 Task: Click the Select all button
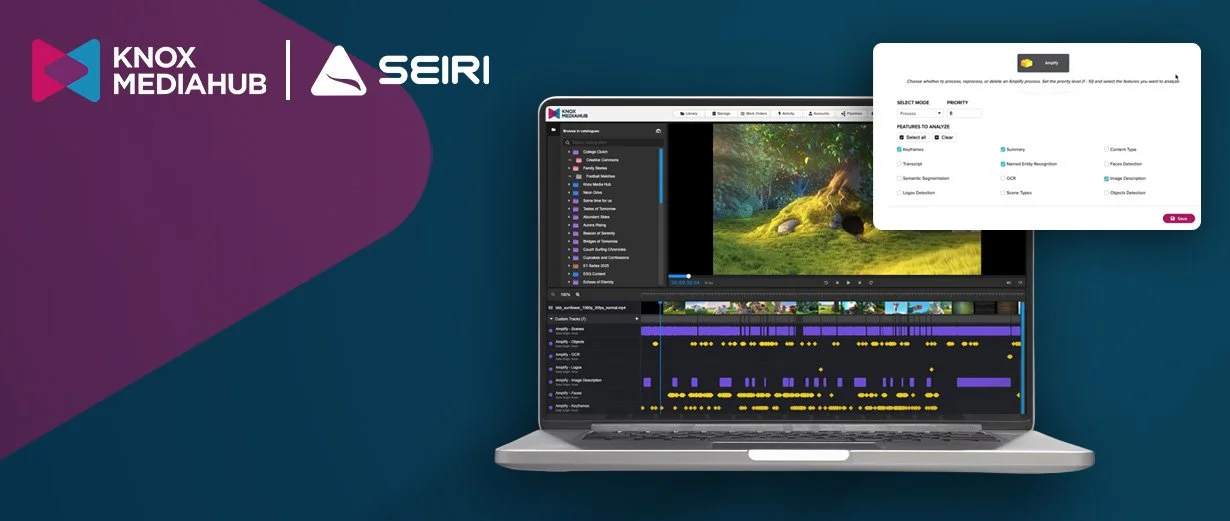[912, 137]
